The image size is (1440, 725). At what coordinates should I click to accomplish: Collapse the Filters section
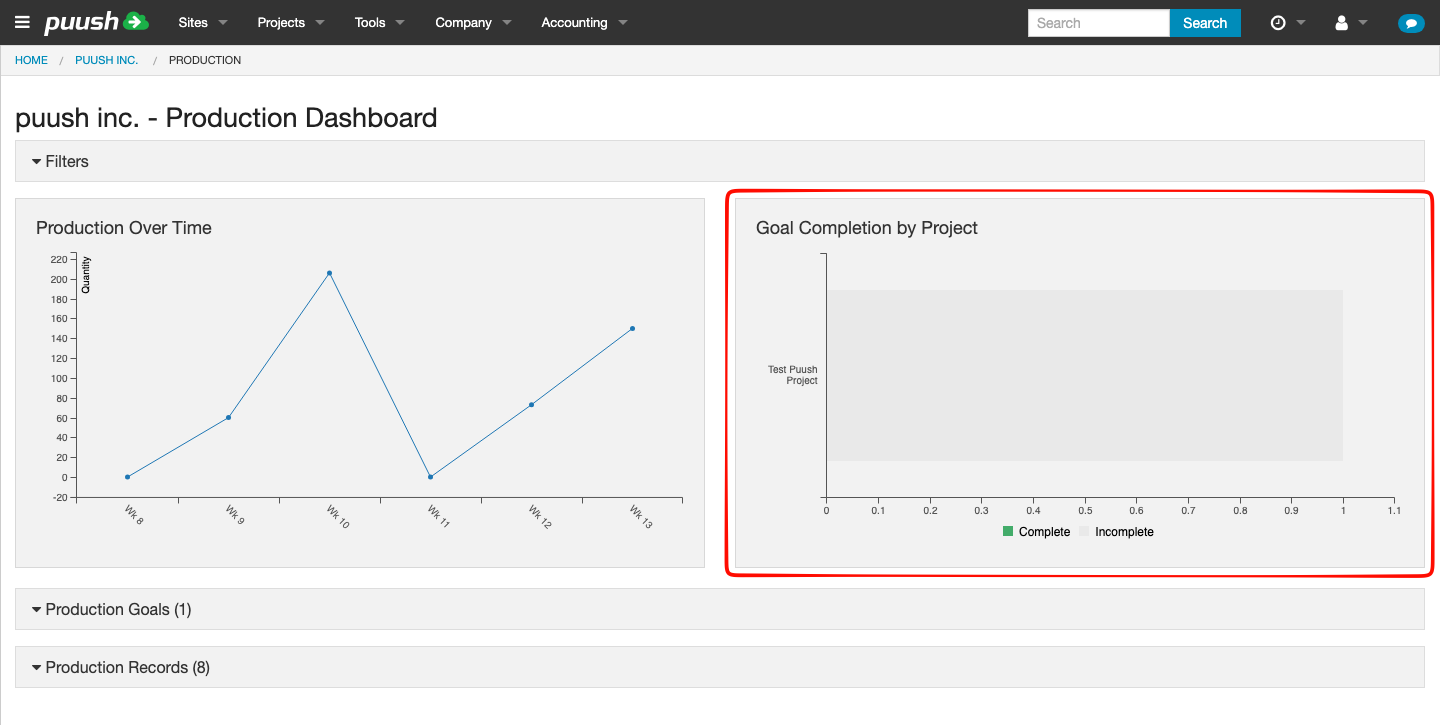pos(66,161)
